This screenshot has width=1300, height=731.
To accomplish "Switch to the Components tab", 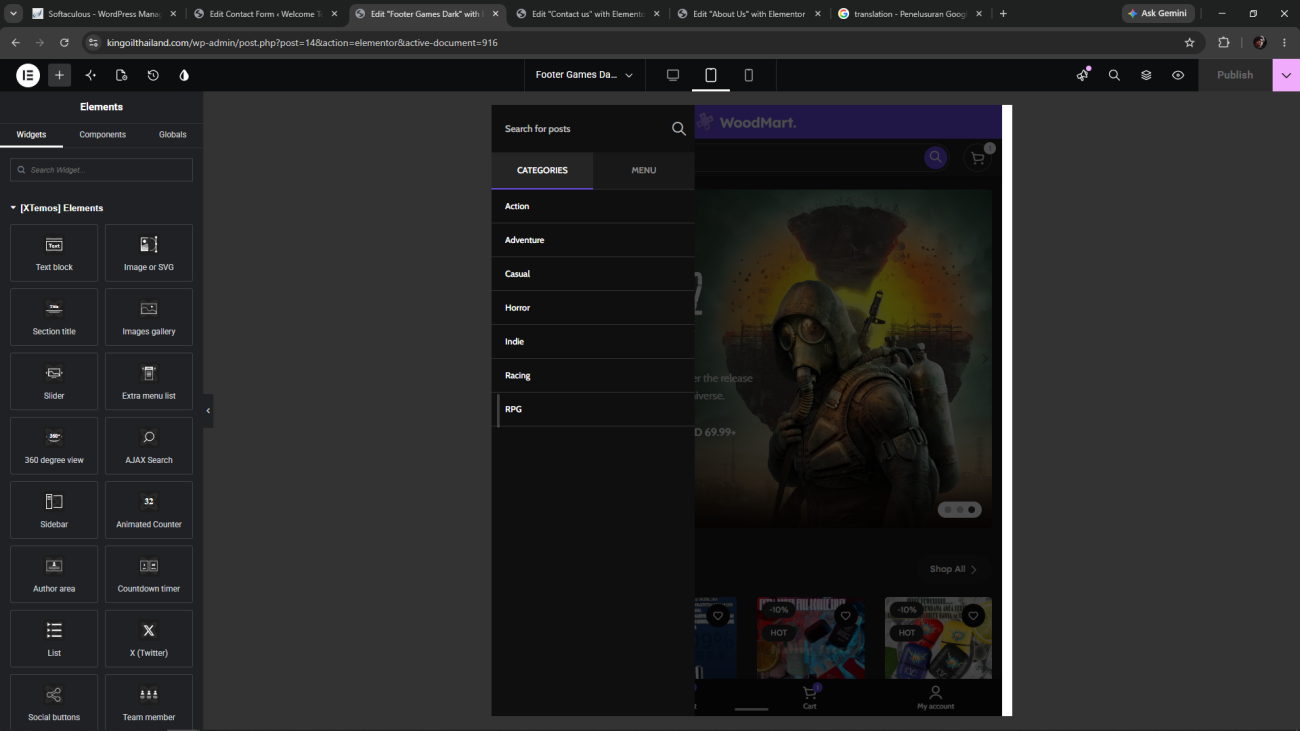I will (103, 134).
